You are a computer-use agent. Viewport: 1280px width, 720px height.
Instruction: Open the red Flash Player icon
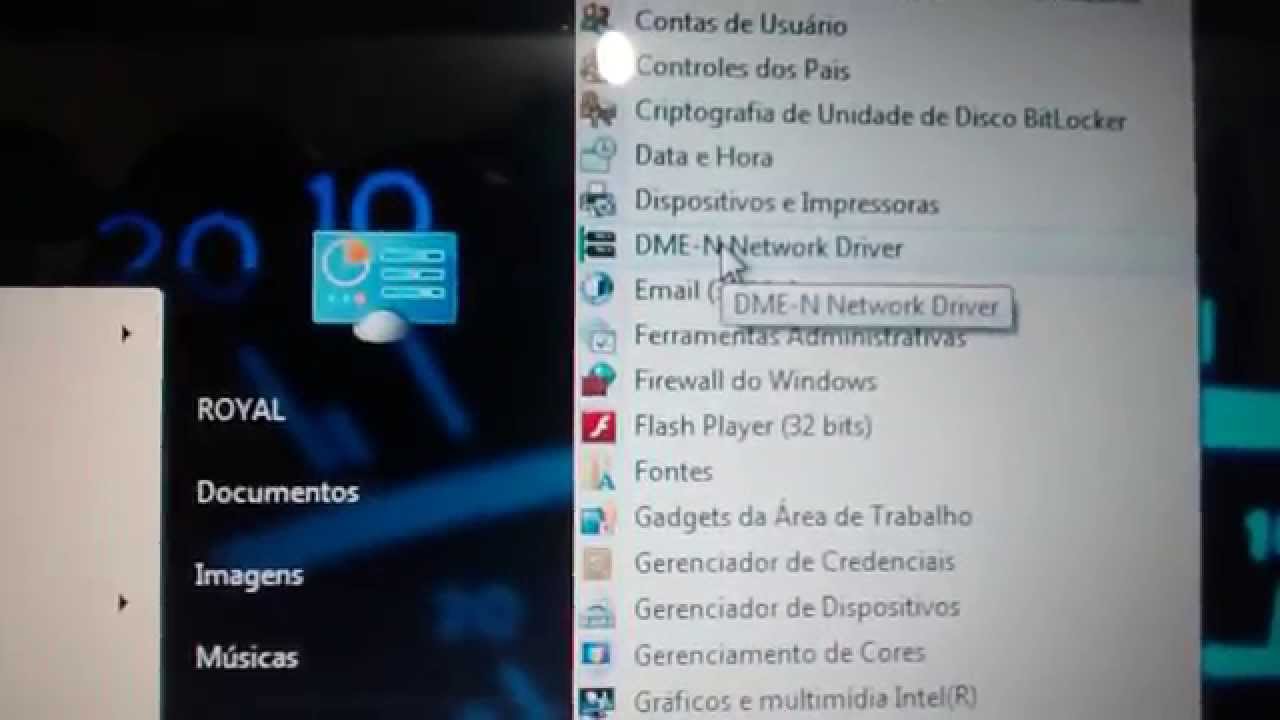click(598, 426)
